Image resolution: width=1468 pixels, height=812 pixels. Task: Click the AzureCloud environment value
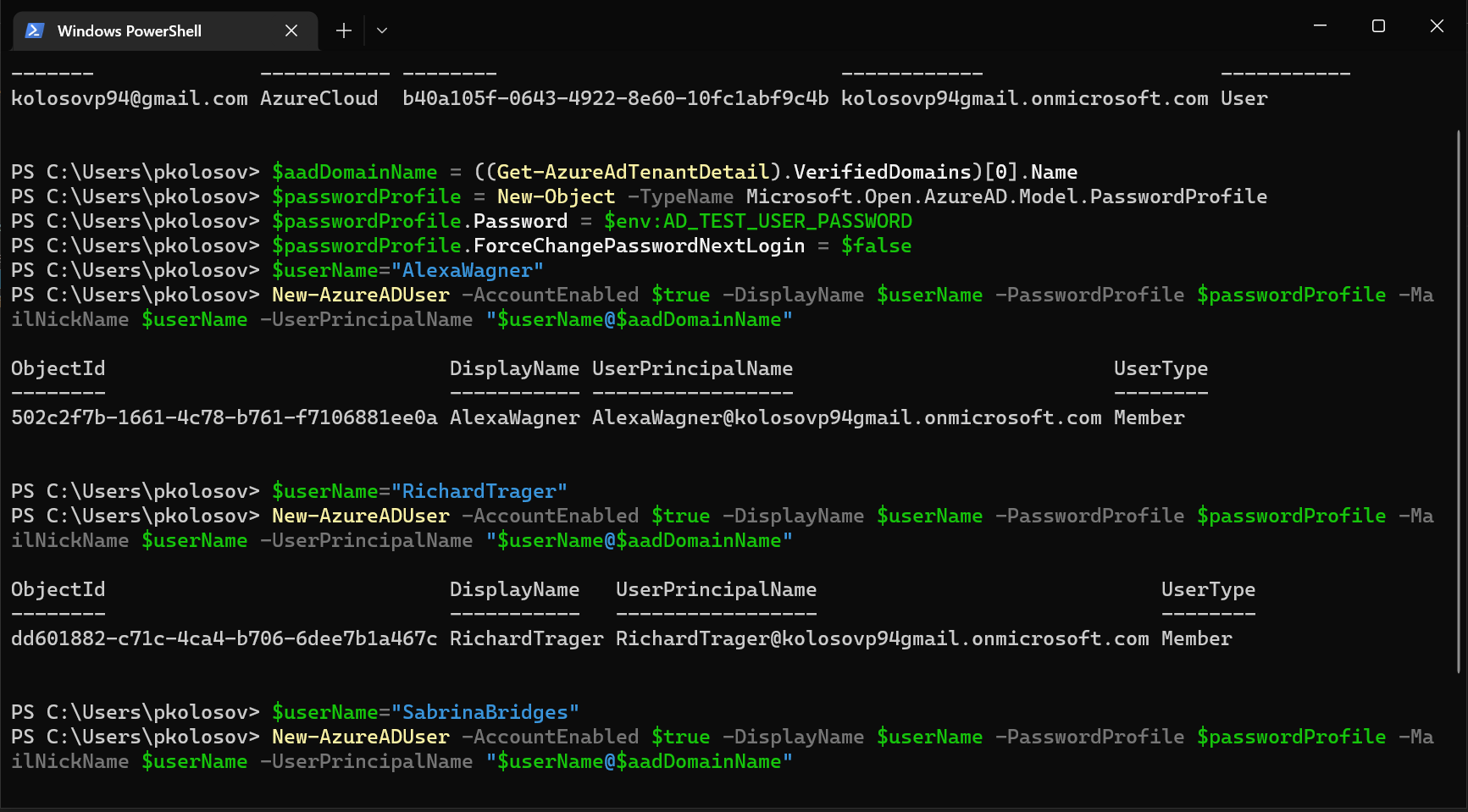point(319,98)
